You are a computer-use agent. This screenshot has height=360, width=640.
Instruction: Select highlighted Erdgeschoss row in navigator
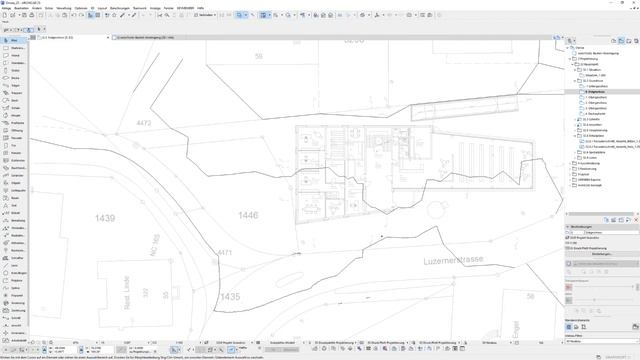602,92
